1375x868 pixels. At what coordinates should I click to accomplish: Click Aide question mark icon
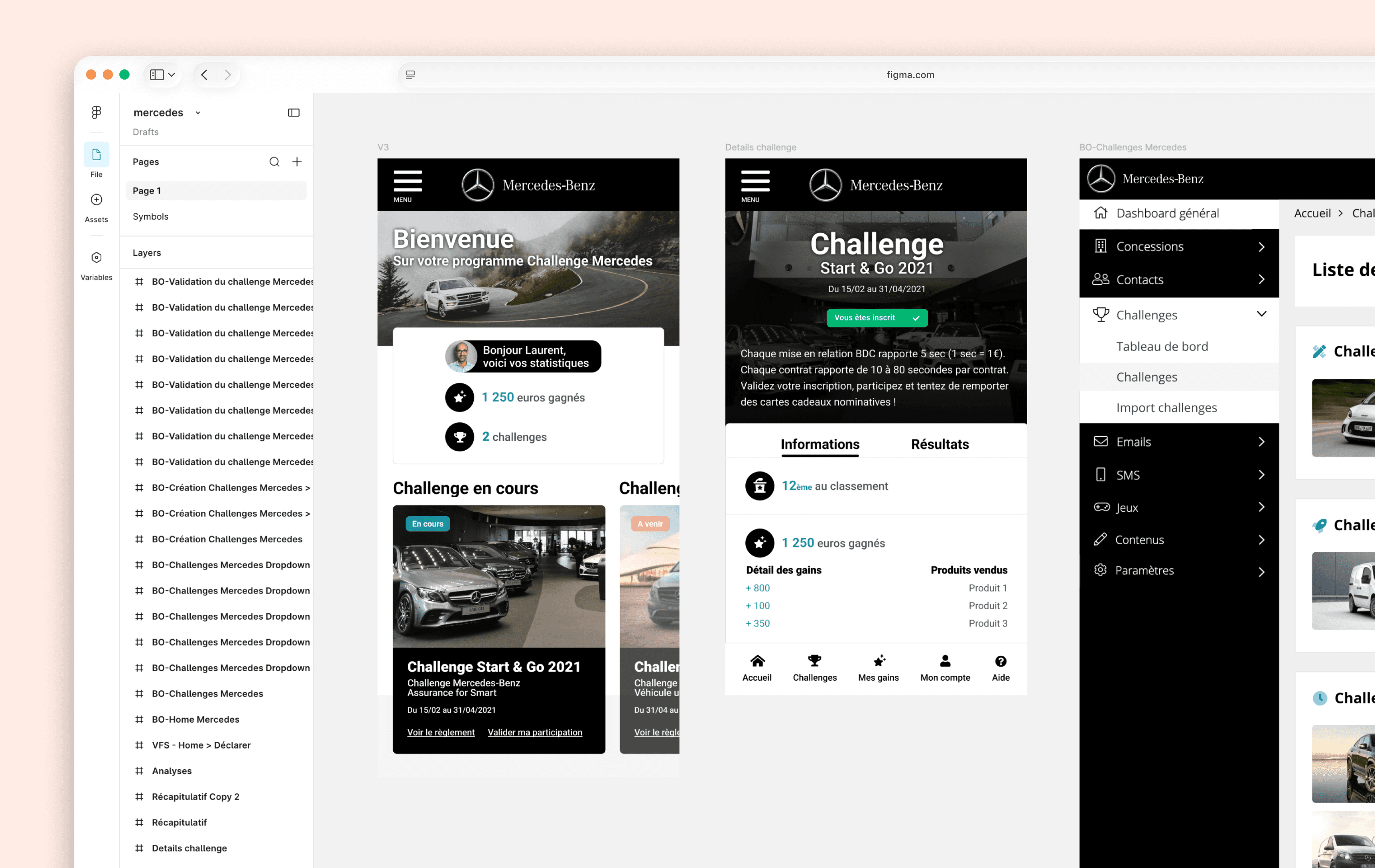coord(1001,661)
